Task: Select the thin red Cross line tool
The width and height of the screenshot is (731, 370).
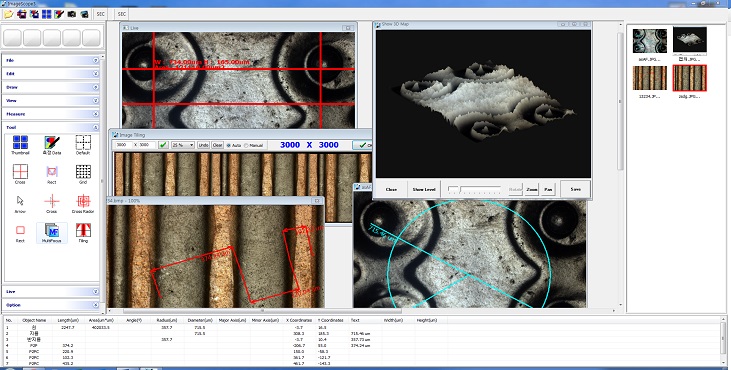Action: (52, 204)
